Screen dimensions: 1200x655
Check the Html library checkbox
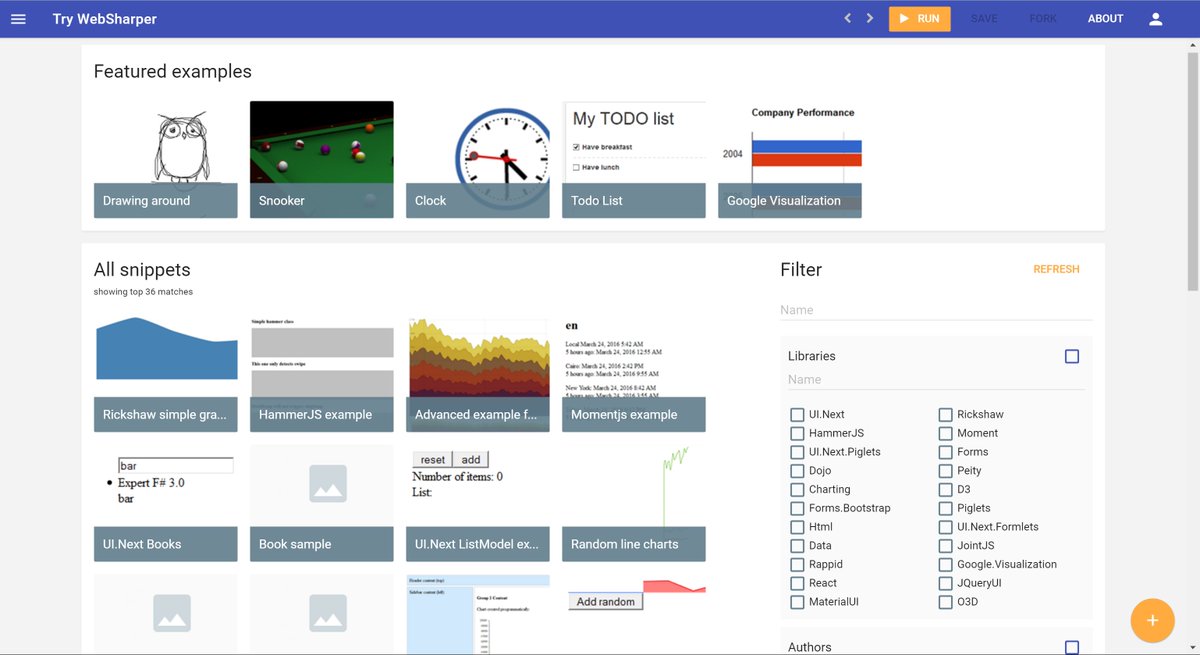point(797,527)
